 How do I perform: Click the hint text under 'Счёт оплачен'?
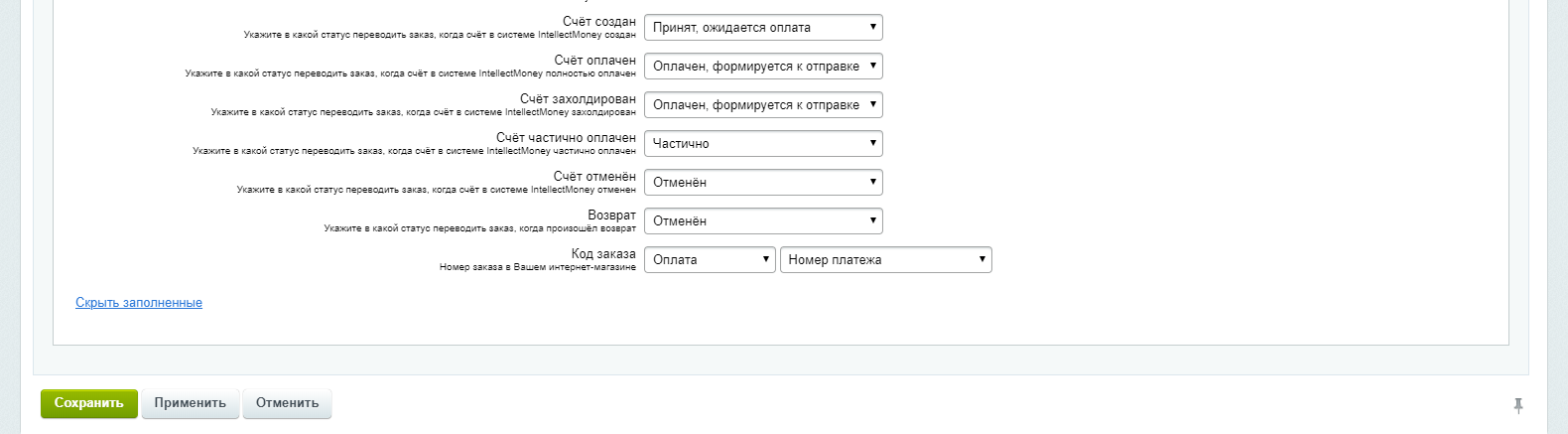pyautogui.click(x=410, y=73)
